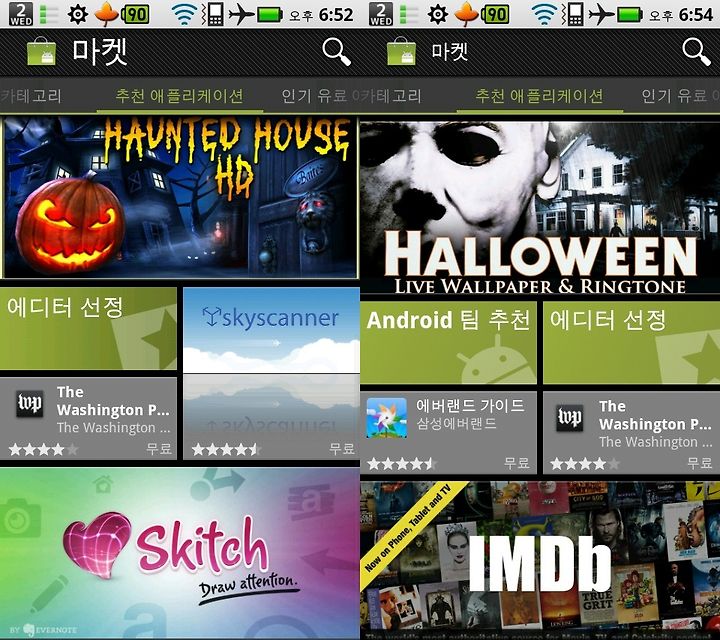The width and height of the screenshot is (720, 640).
Task: Open the 에버랜드 가이드 app entry
Action: point(448,432)
